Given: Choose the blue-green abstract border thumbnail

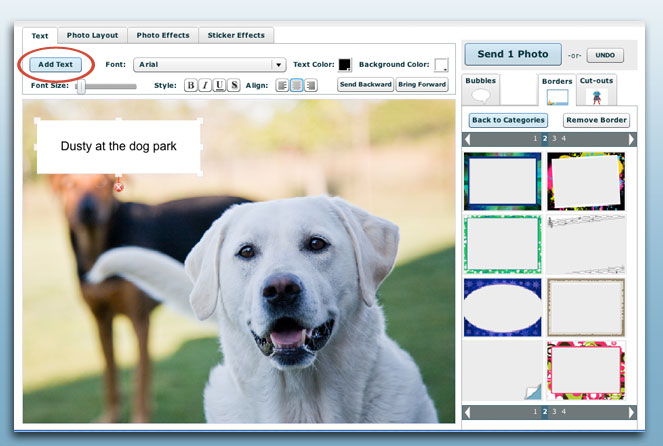Looking at the screenshot, I should tap(502, 181).
